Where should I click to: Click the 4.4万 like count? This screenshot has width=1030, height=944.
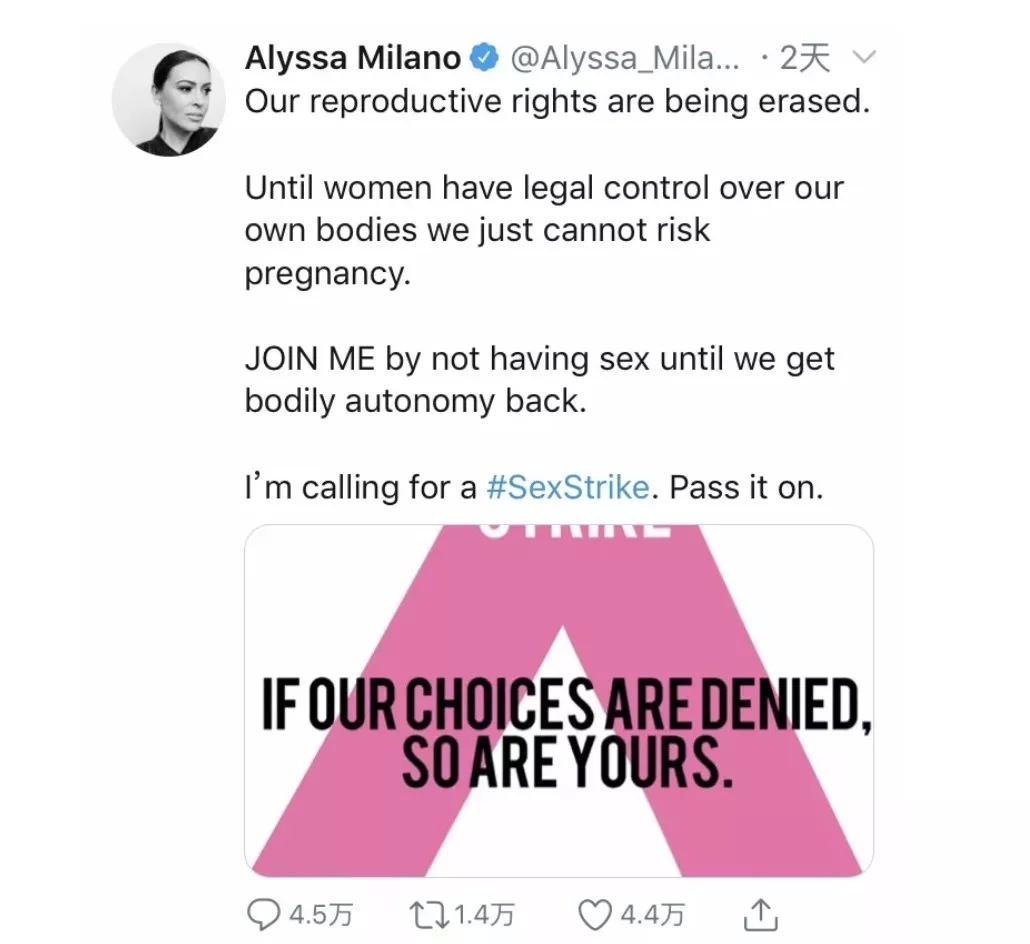653,913
